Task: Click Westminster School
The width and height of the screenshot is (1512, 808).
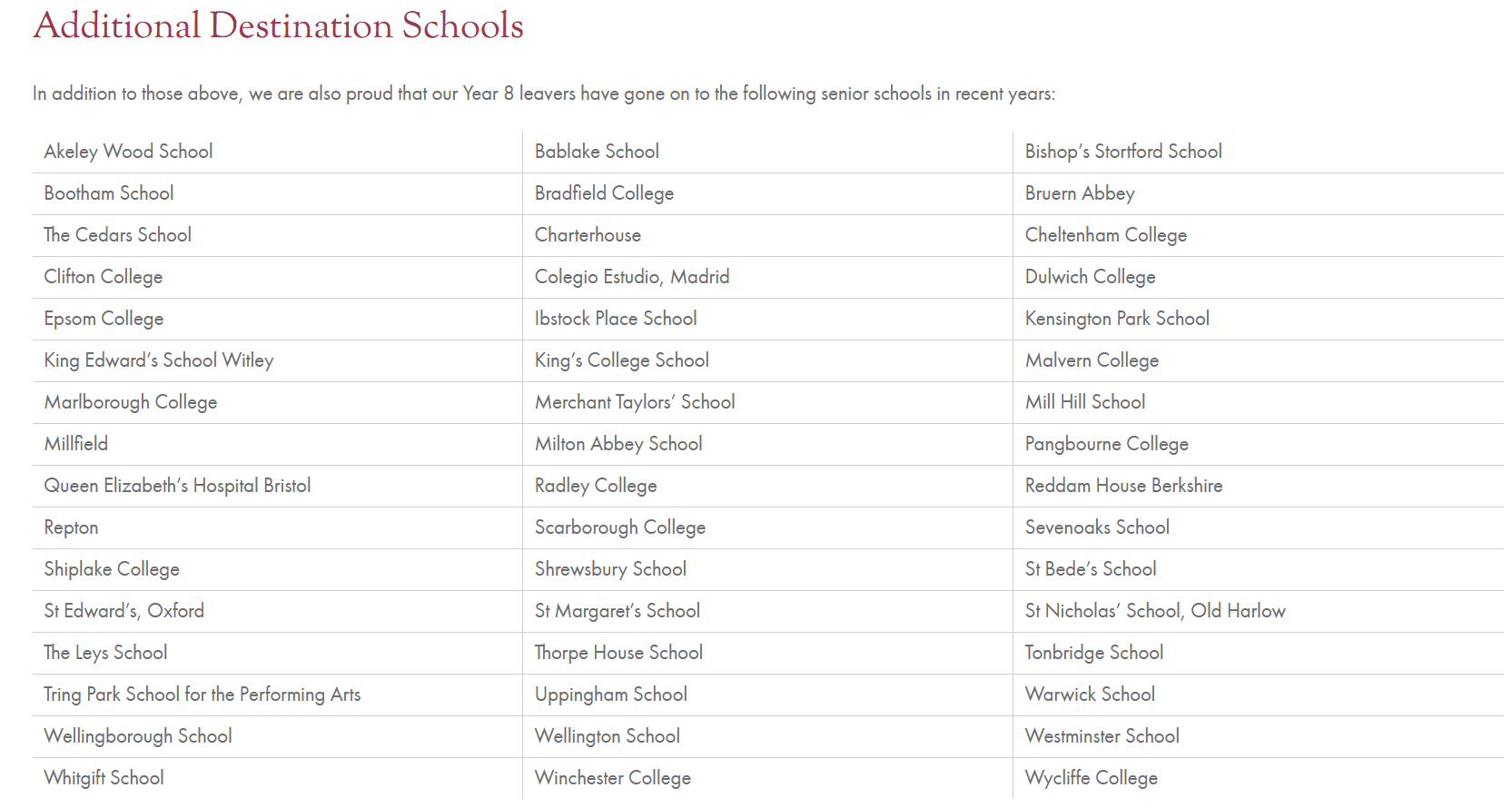Action: point(1102,736)
